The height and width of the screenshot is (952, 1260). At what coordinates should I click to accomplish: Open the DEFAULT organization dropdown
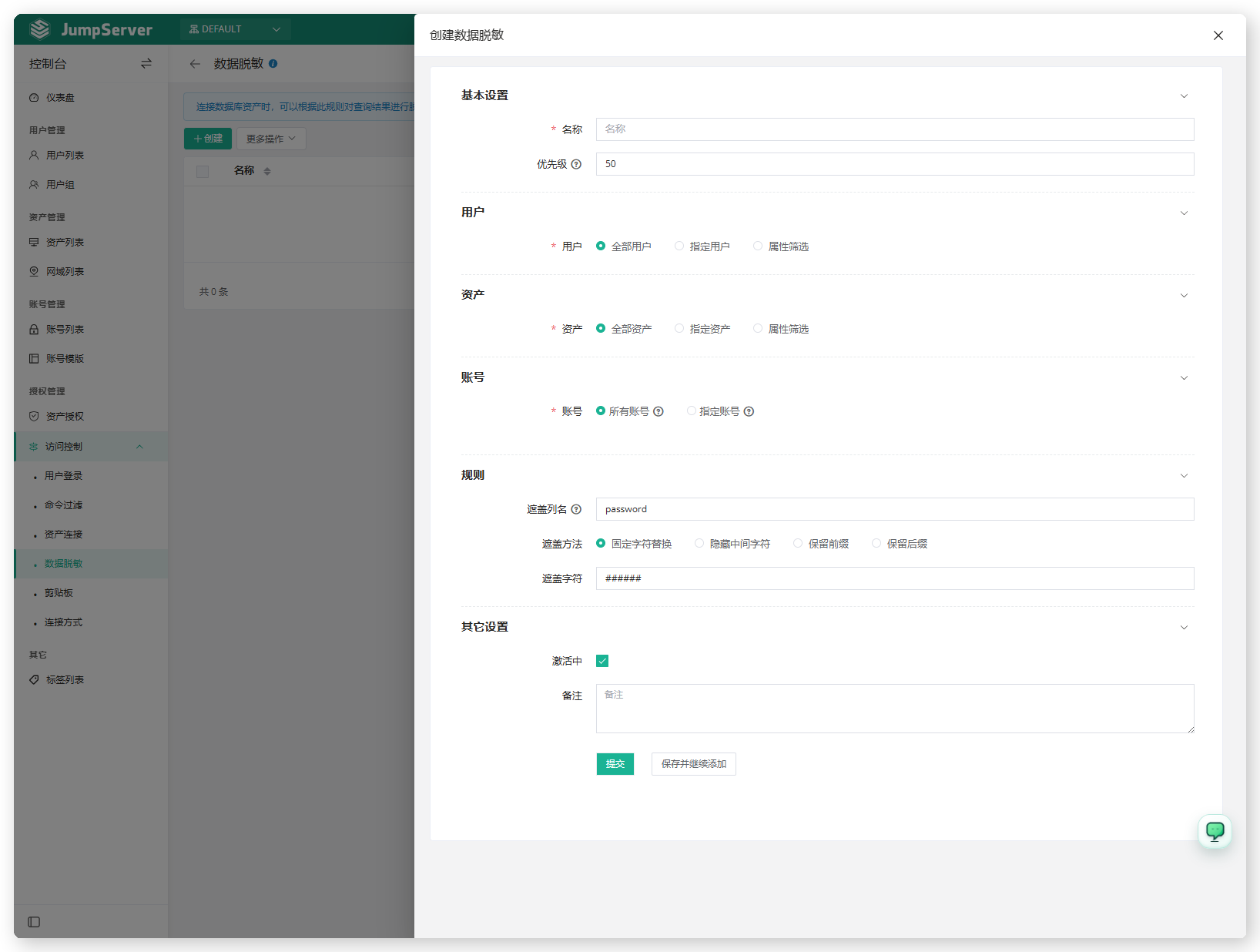pyautogui.click(x=235, y=29)
